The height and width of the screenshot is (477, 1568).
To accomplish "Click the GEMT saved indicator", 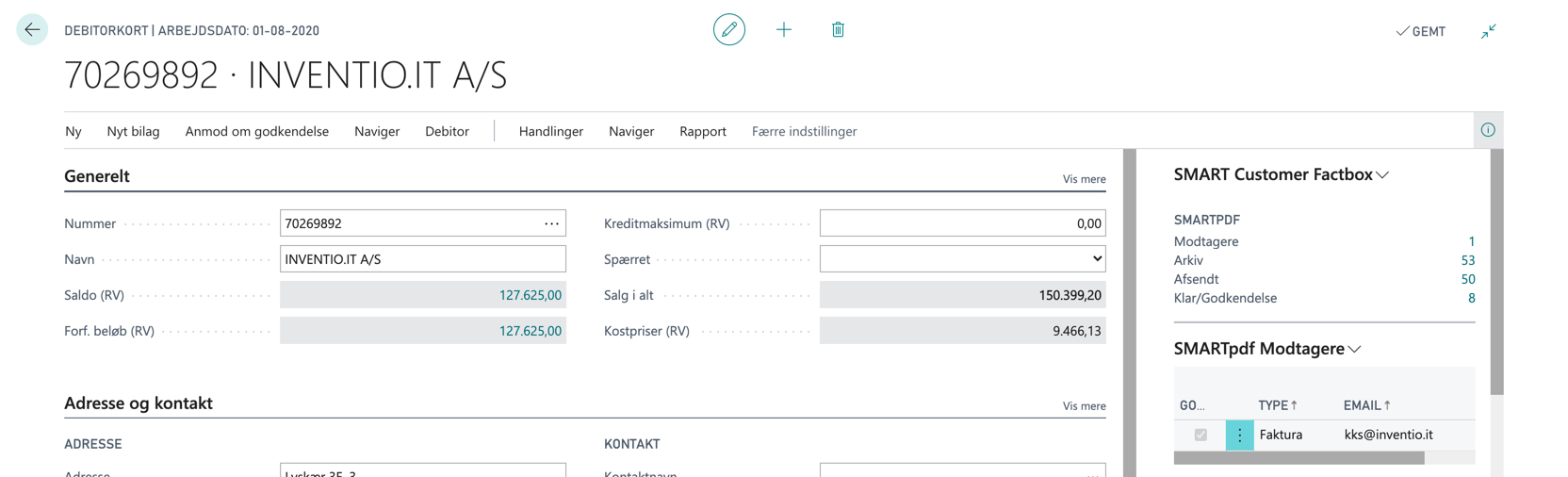I will (x=1421, y=31).
